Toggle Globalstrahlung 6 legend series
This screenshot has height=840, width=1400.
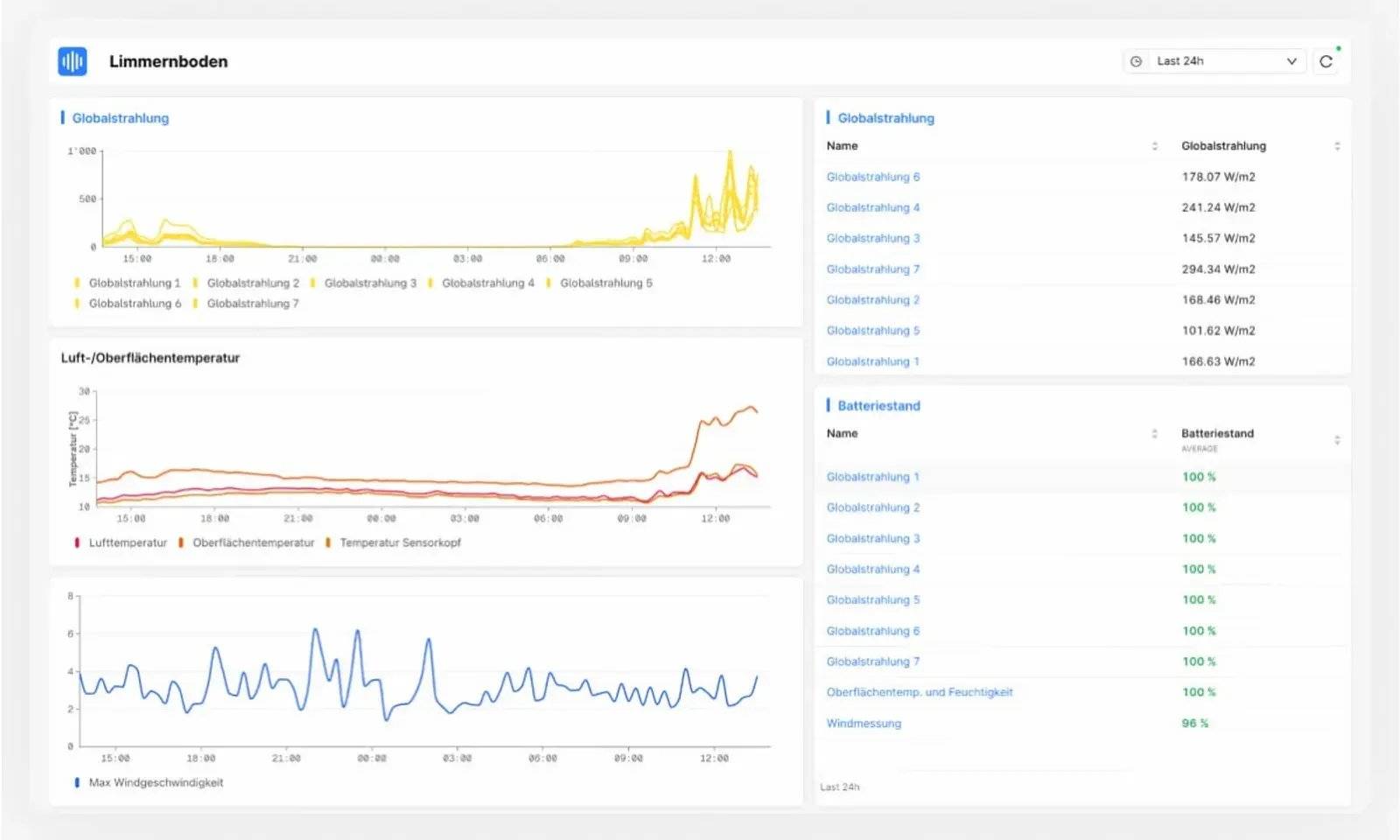[128, 304]
